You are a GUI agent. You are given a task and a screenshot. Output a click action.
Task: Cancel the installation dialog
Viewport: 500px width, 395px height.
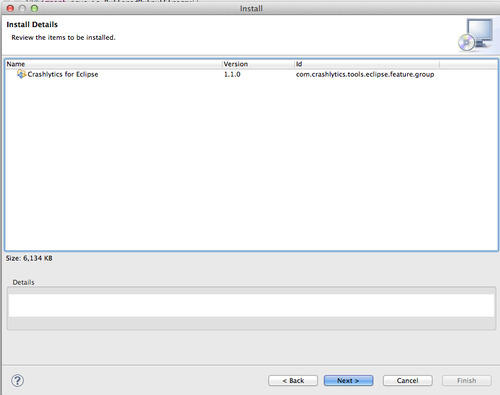coord(408,380)
